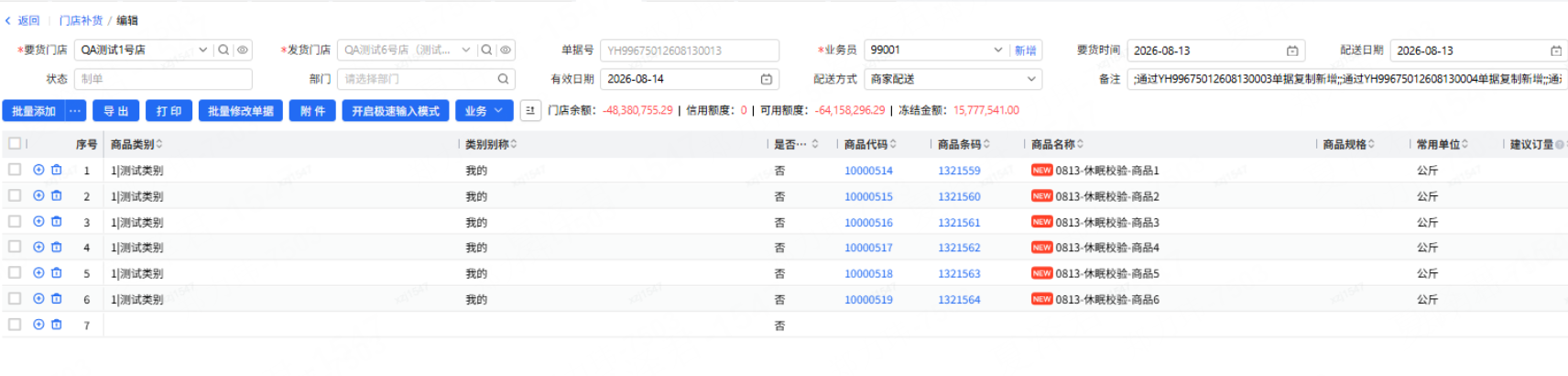Click the 冻结金额 value 15,777,541.00

[985, 110]
